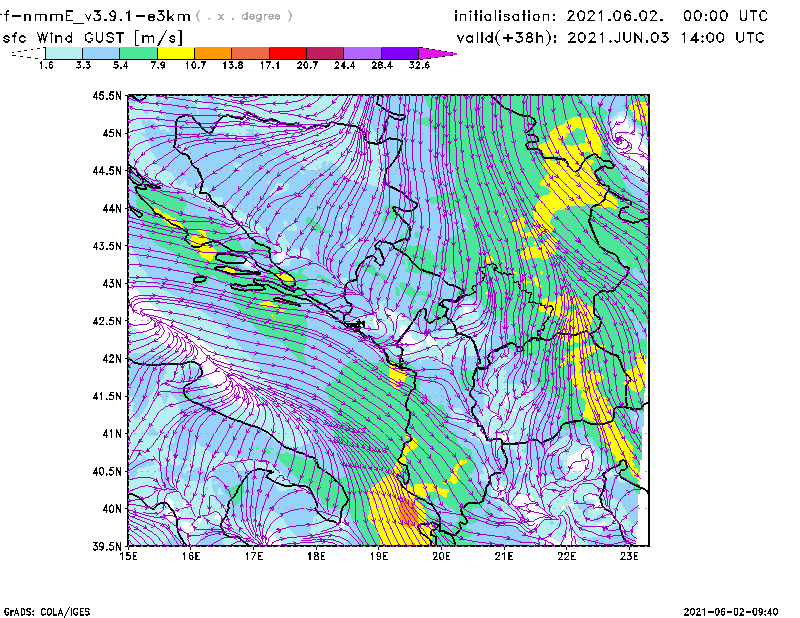Click the legend value 3.3
Screen dimensions: 800x618
pos(83,65)
